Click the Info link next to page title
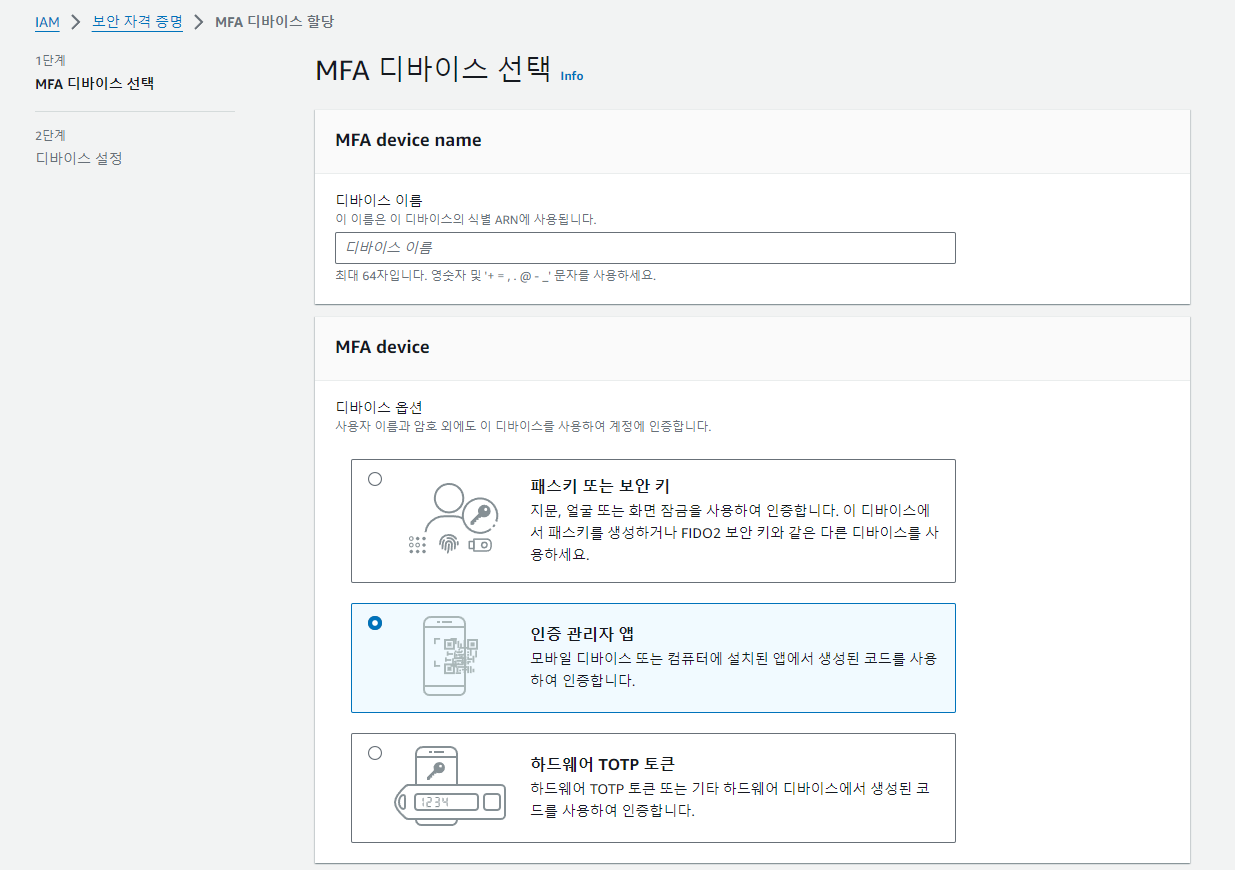The width and height of the screenshot is (1235, 870). tap(571, 76)
